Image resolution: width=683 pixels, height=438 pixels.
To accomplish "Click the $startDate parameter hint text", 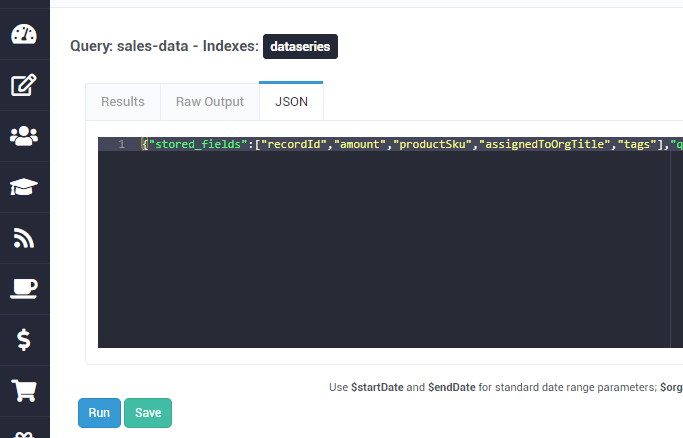I will tap(377, 387).
